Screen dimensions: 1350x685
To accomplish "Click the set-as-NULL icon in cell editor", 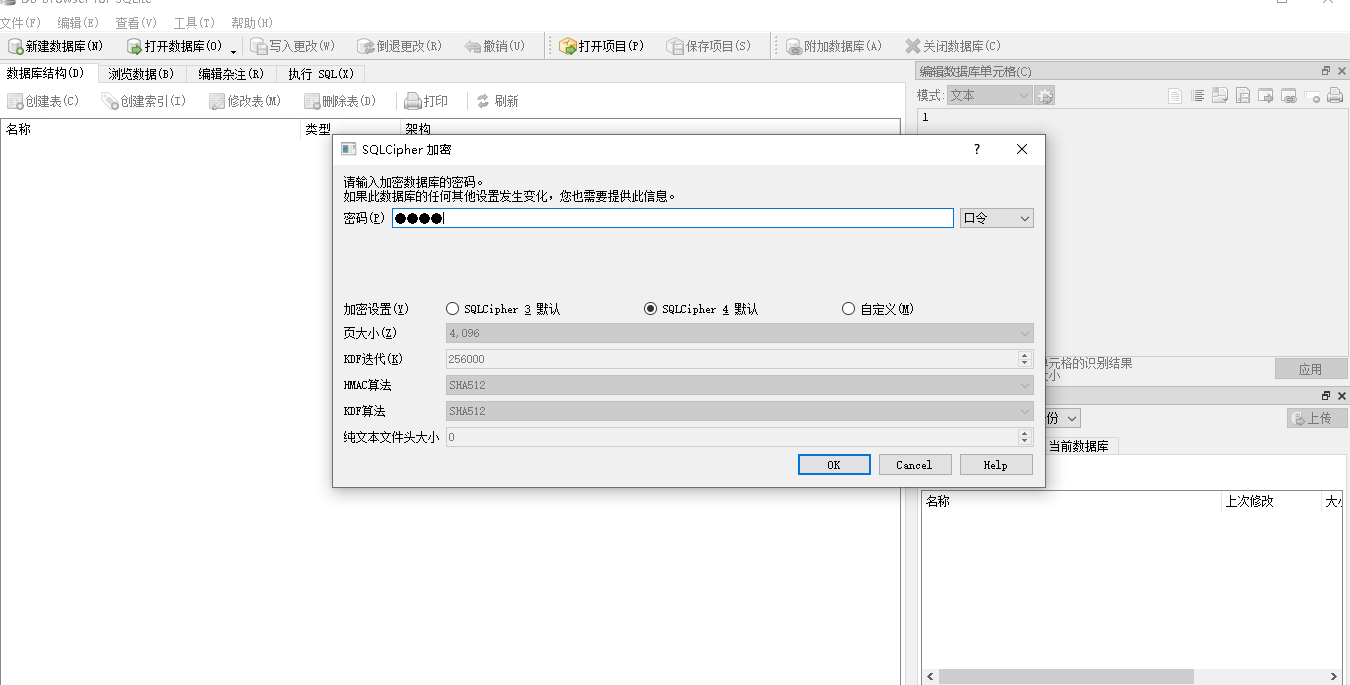I will pyautogui.click(x=1312, y=96).
